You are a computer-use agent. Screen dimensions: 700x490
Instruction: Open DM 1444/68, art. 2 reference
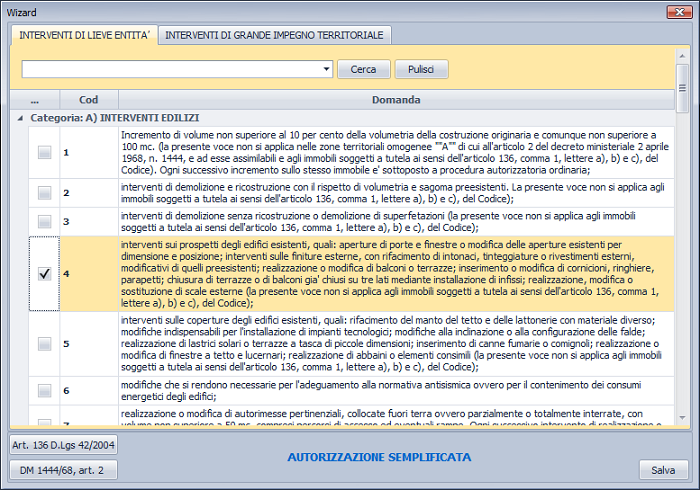(x=63, y=470)
